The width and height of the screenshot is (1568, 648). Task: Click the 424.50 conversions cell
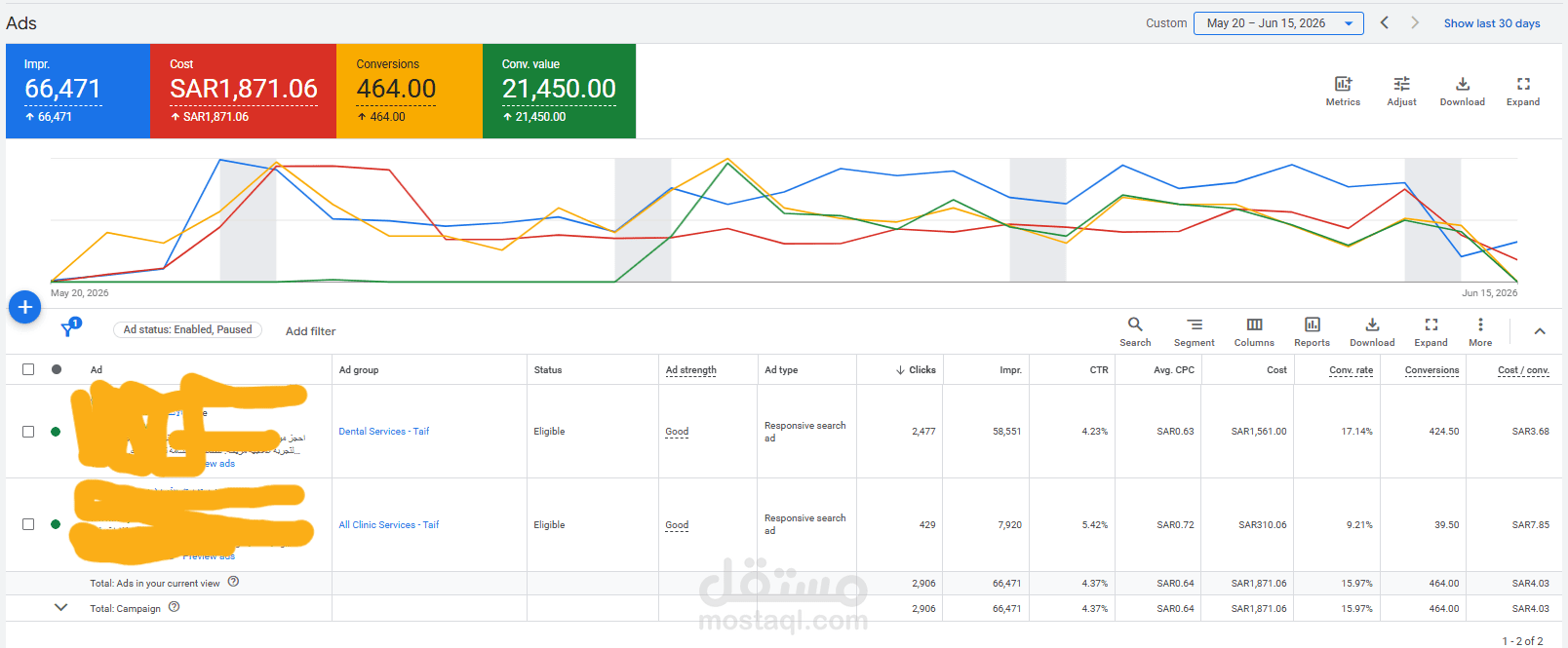[1444, 432]
